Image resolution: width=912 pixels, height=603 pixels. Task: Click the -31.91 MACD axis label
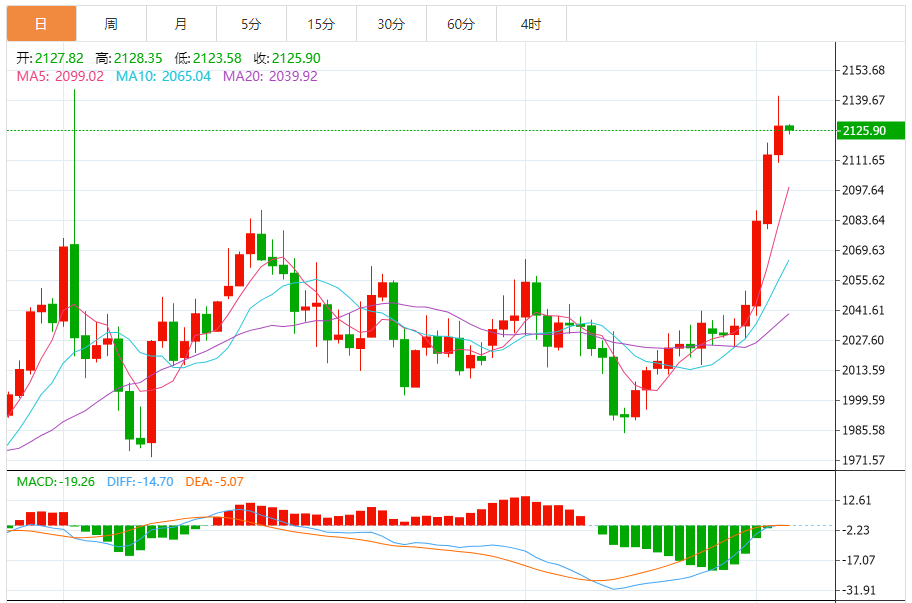point(858,590)
